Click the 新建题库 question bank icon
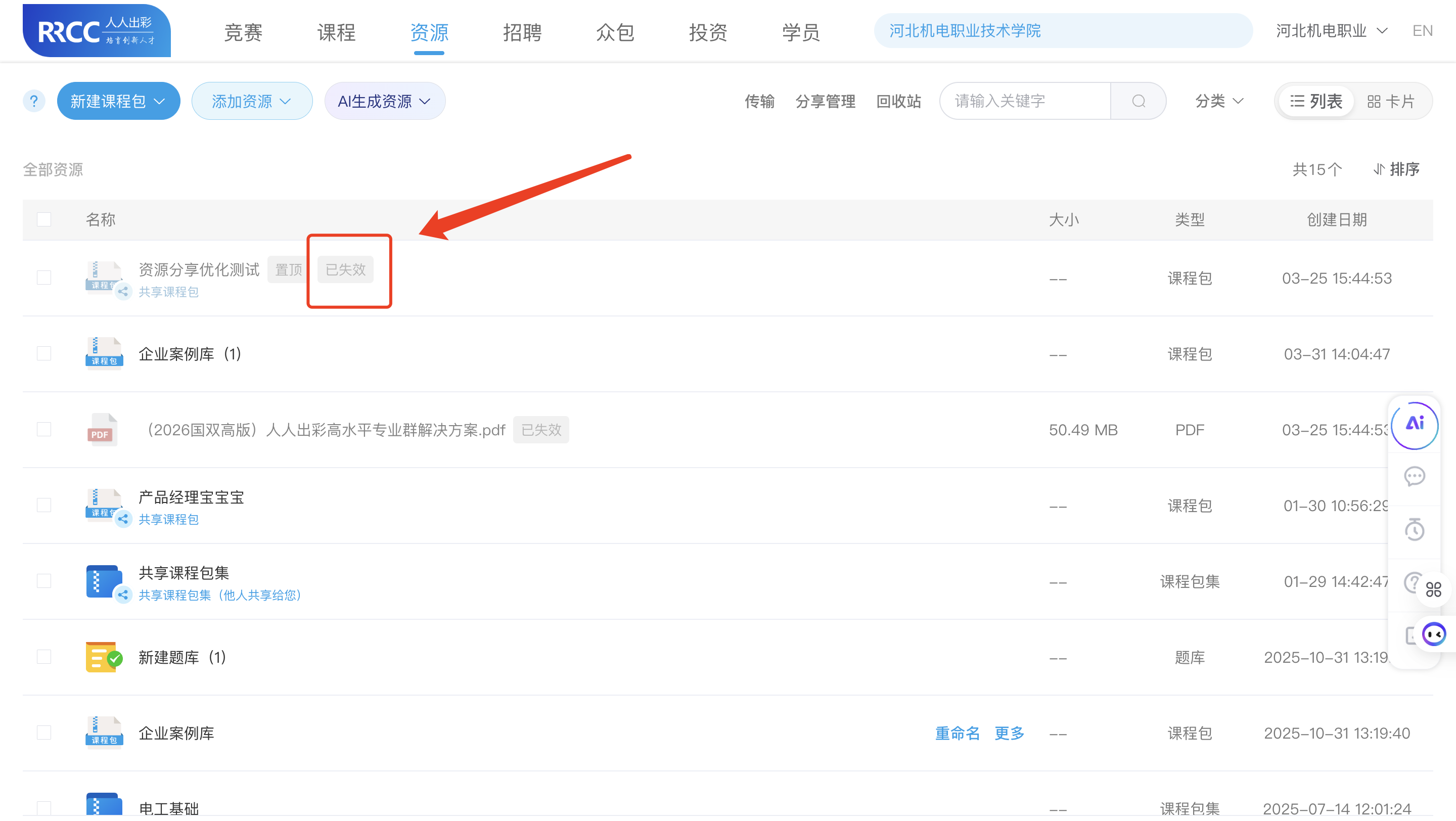1456x821 pixels. (x=104, y=657)
